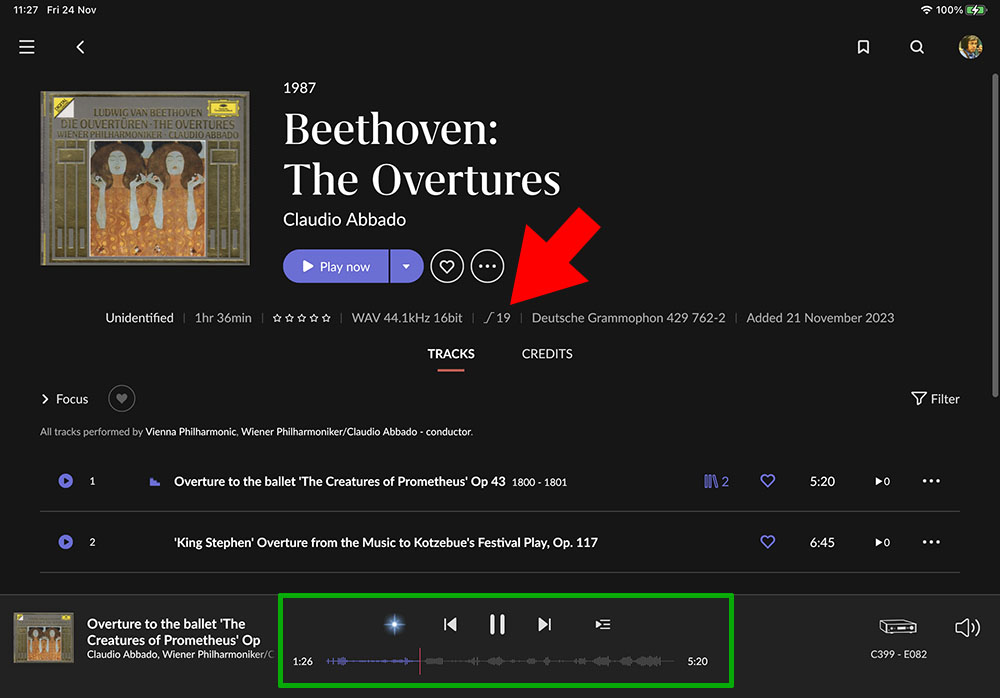Open the bookmarks icon
The image size is (1000, 698).
pyautogui.click(x=864, y=47)
